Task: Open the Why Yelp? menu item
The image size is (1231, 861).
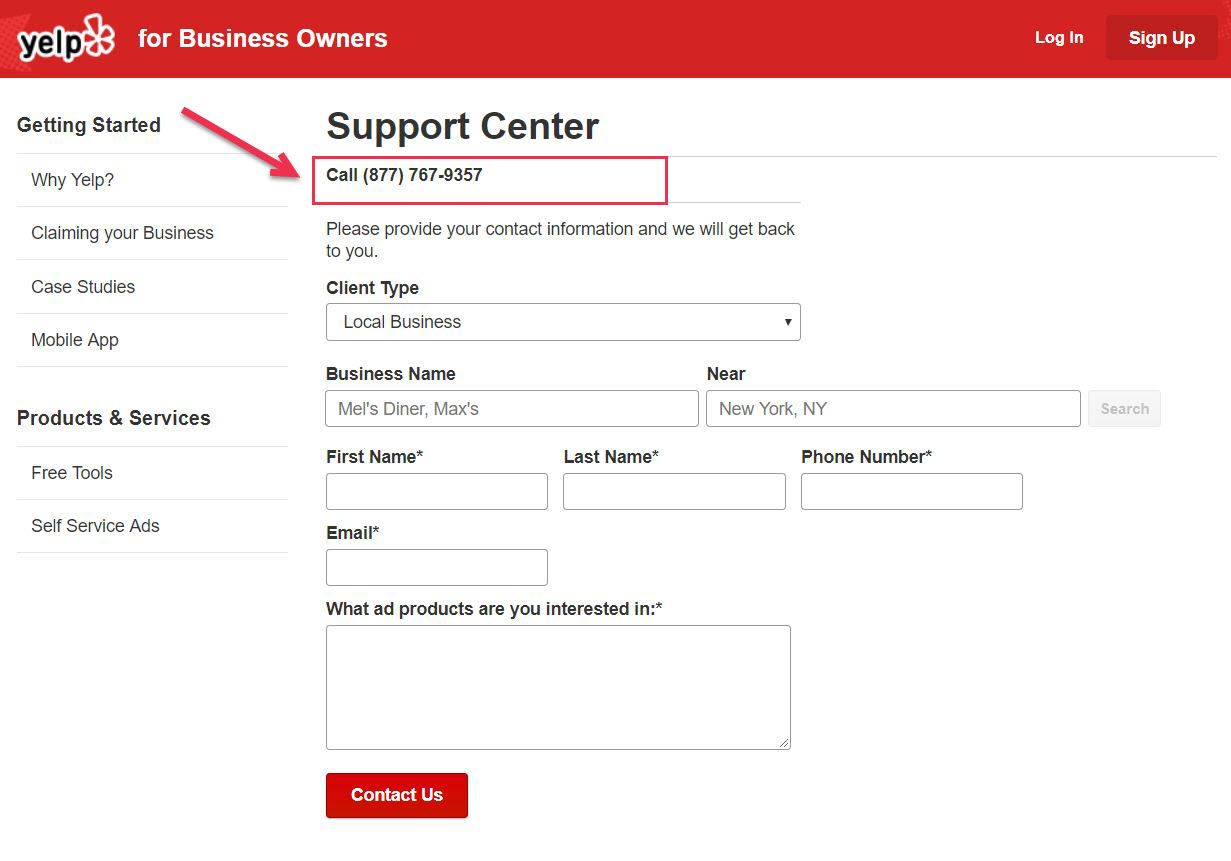Action: point(73,180)
